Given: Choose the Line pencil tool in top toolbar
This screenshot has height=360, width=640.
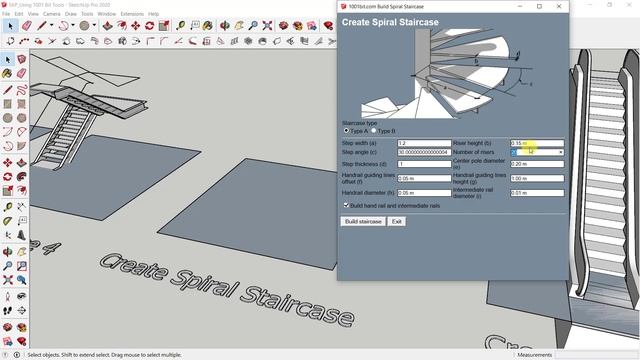Looking at the screenshot, I should pyautogui.click(x=42, y=26).
